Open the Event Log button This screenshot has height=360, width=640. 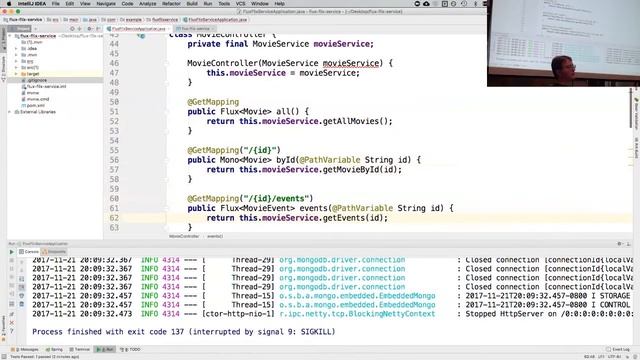(619, 349)
